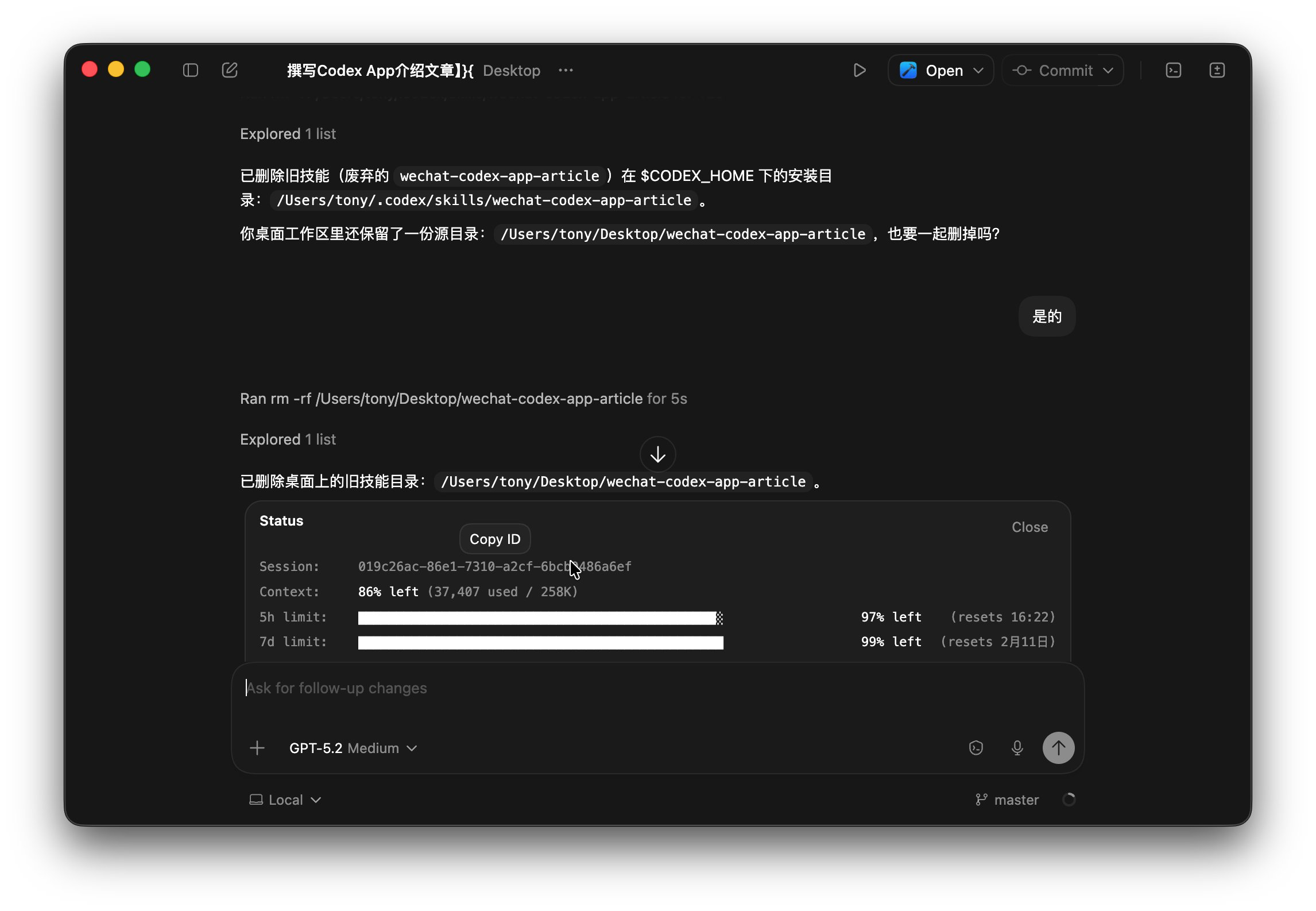This screenshot has height=911, width=1316.
Task: Close the Status panel
Action: 1029,527
